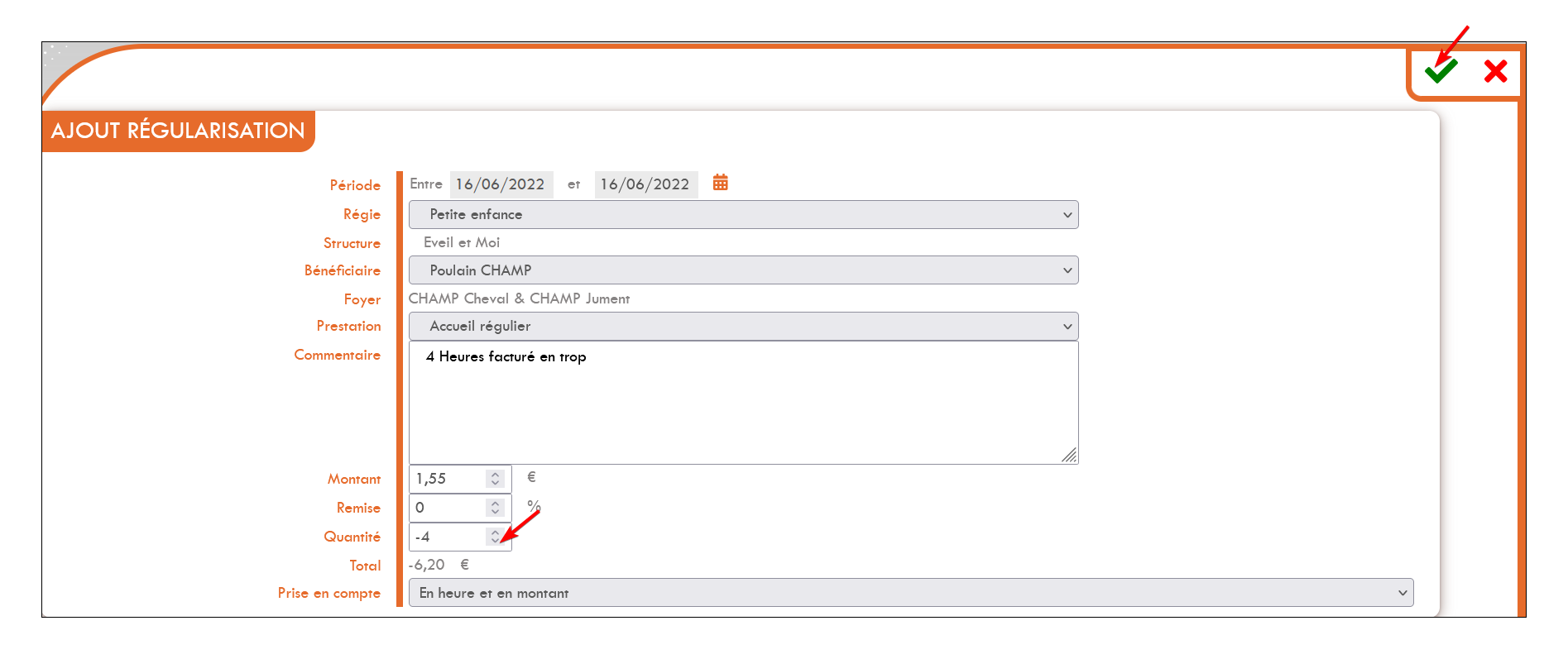Image resolution: width=1568 pixels, height=659 pixels.
Task: Click the Total label
Action: pyautogui.click(x=365, y=566)
